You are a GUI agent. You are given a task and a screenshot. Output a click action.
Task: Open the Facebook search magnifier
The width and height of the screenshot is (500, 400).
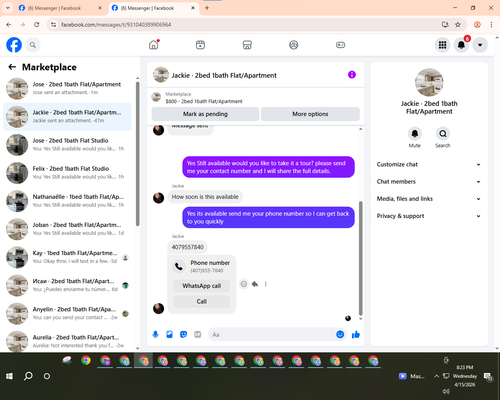pos(33,45)
